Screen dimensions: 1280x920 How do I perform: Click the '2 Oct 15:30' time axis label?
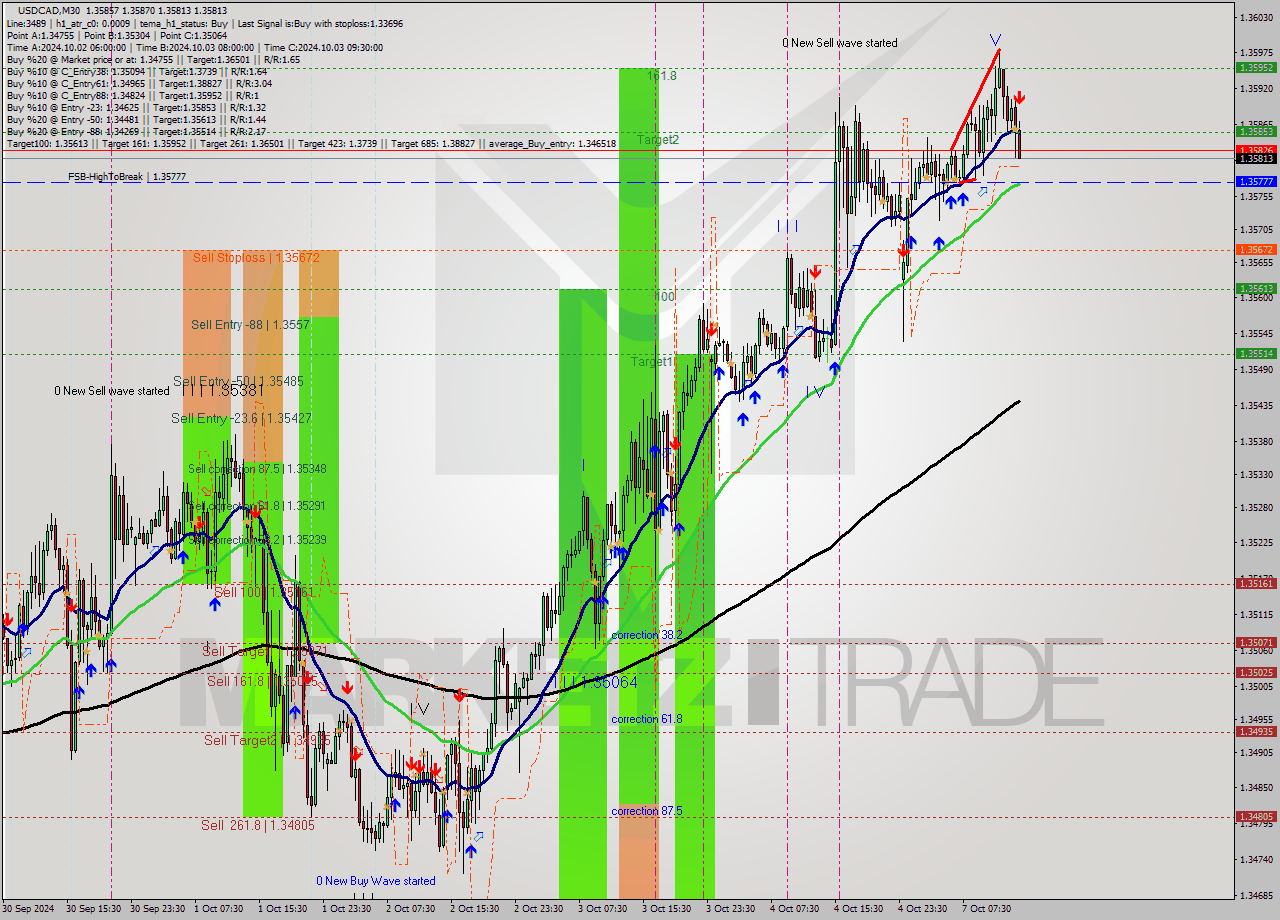coord(475,909)
